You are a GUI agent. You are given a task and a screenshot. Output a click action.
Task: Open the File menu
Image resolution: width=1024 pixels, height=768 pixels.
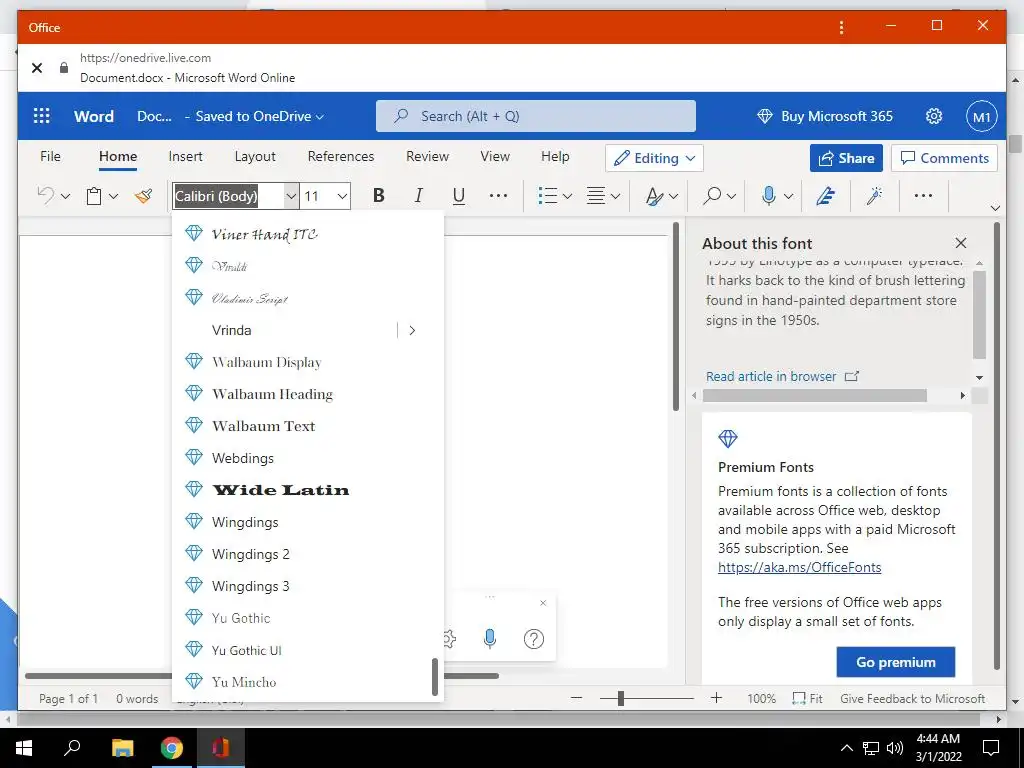coord(50,157)
